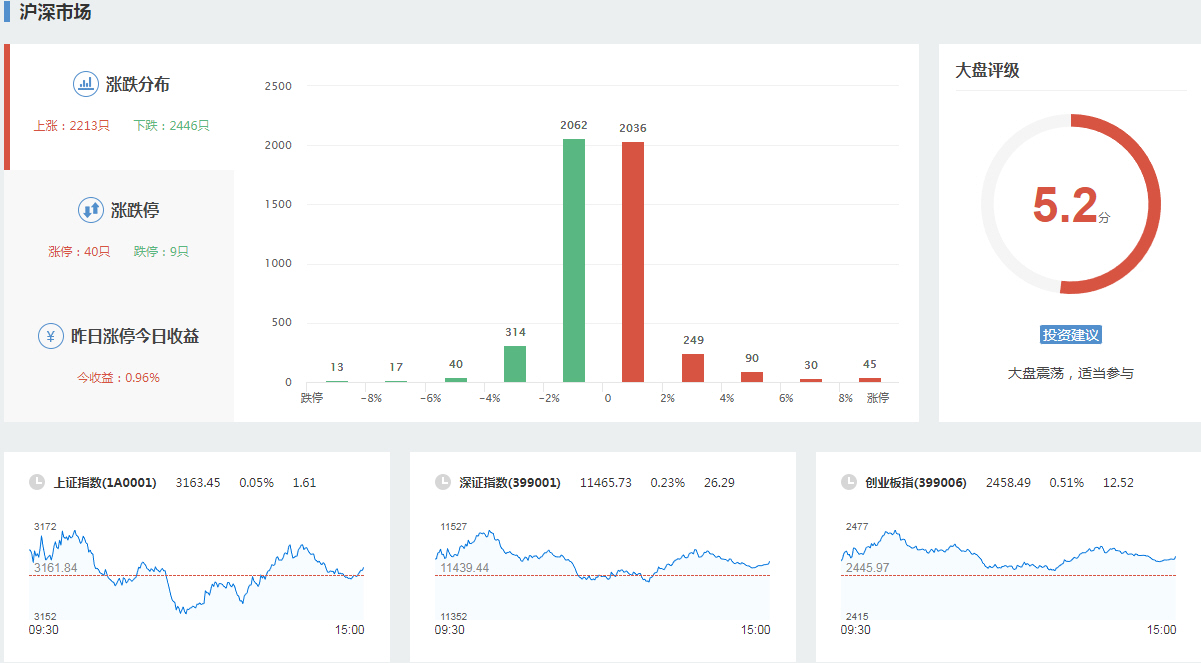The height and width of the screenshot is (663, 1201).
Task: Click the bar chart icon beside 涨跌分布
Action: (x=86, y=84)
